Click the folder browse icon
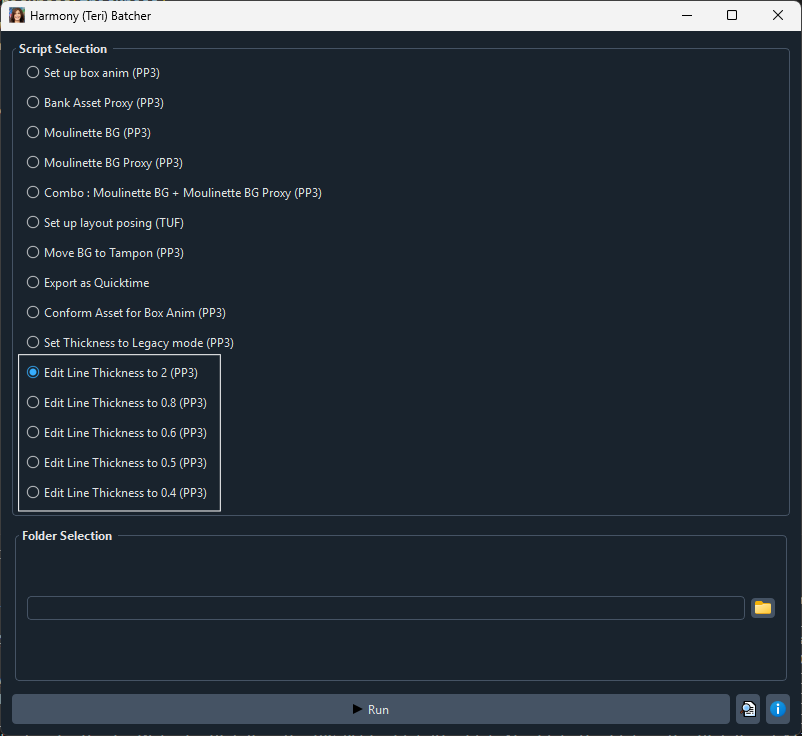Screen dimensions: 802x736 [763, 608]
